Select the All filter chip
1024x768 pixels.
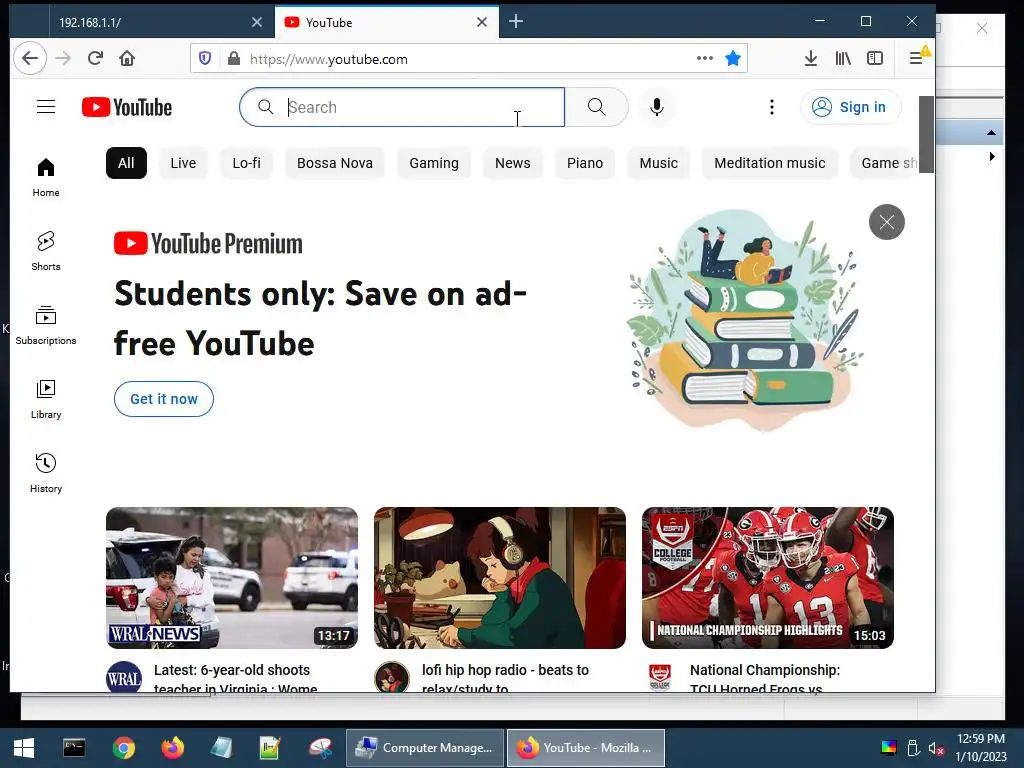(x=126, y=163)
